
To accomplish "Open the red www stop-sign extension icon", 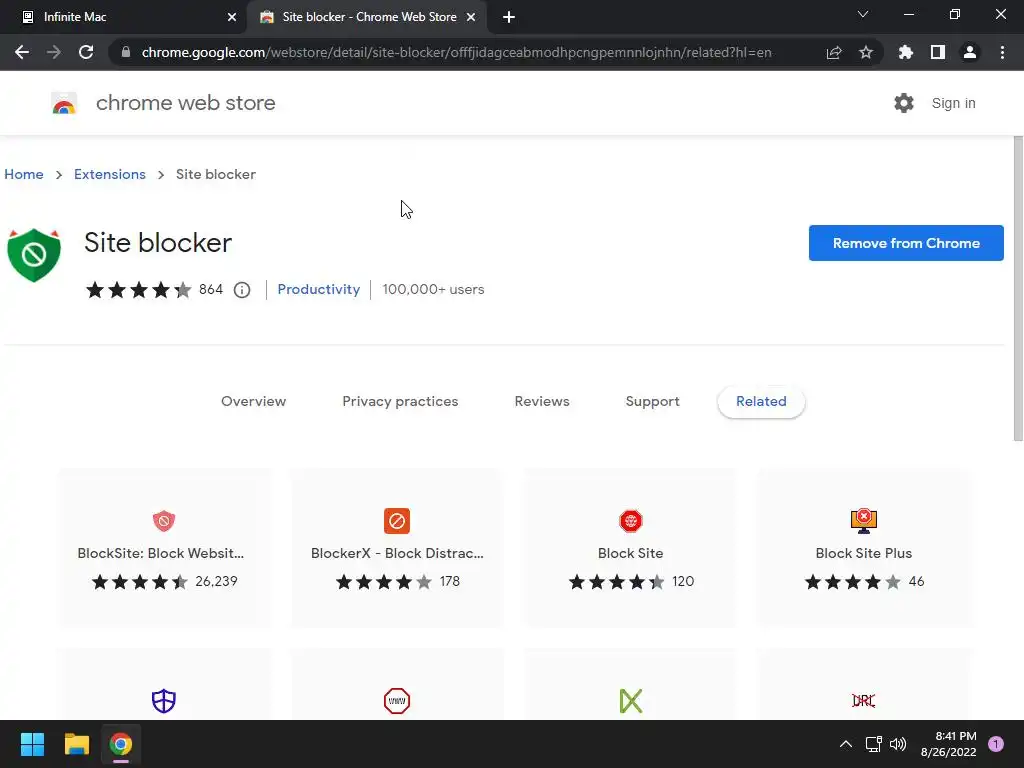I will (x=397, y=701).
